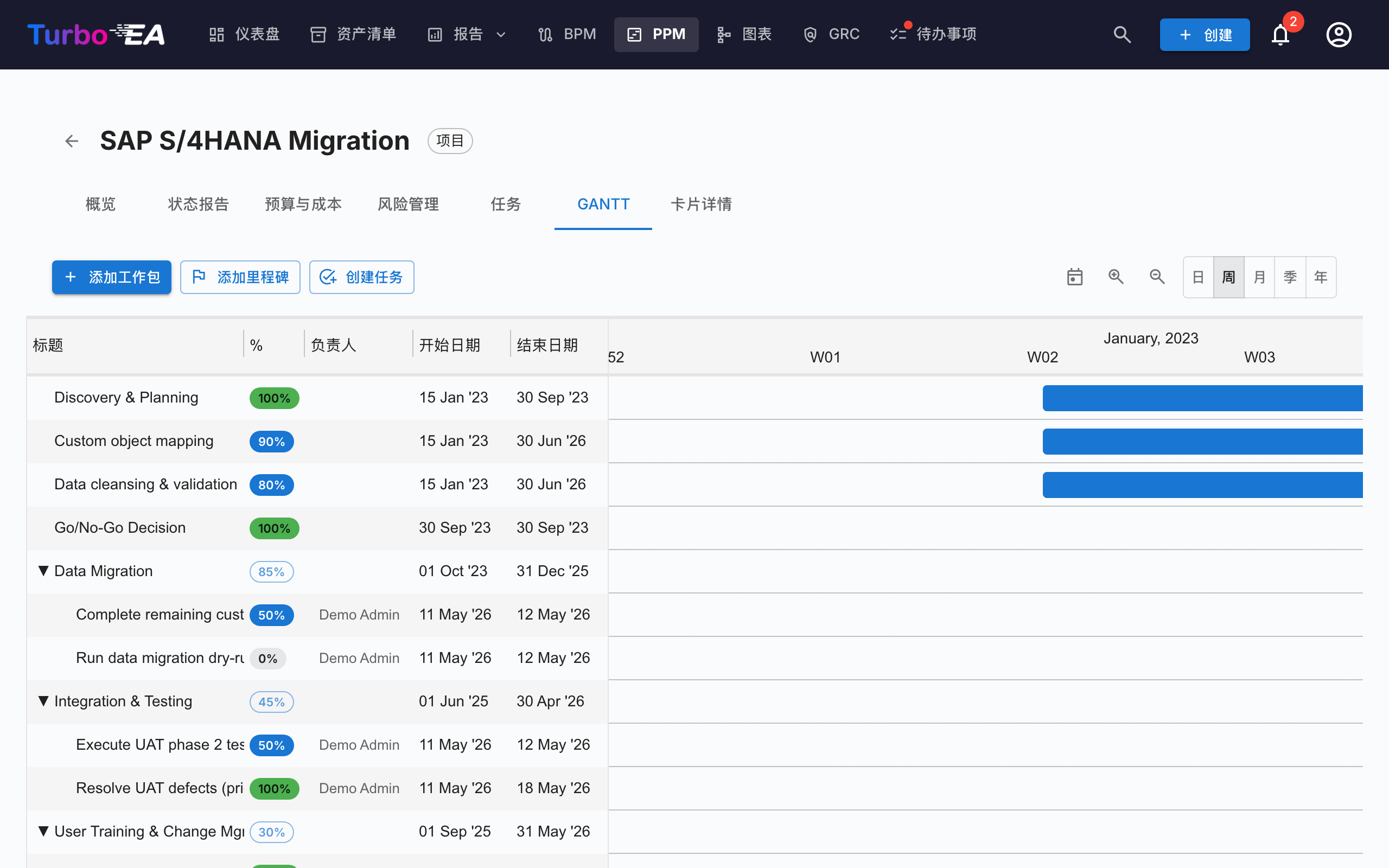Click the Custom object mapping Gantt bar
Viewport: 1389px width, 868px height.
(1202, 442)
